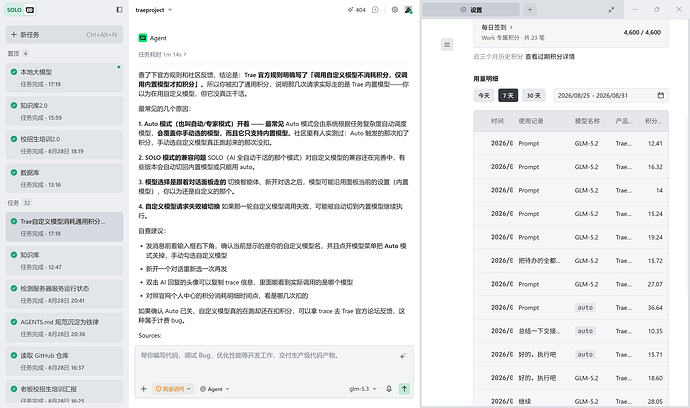Open the chat history bubble icon
This screenshot has height=408, width=690.
tap(375, 10)
